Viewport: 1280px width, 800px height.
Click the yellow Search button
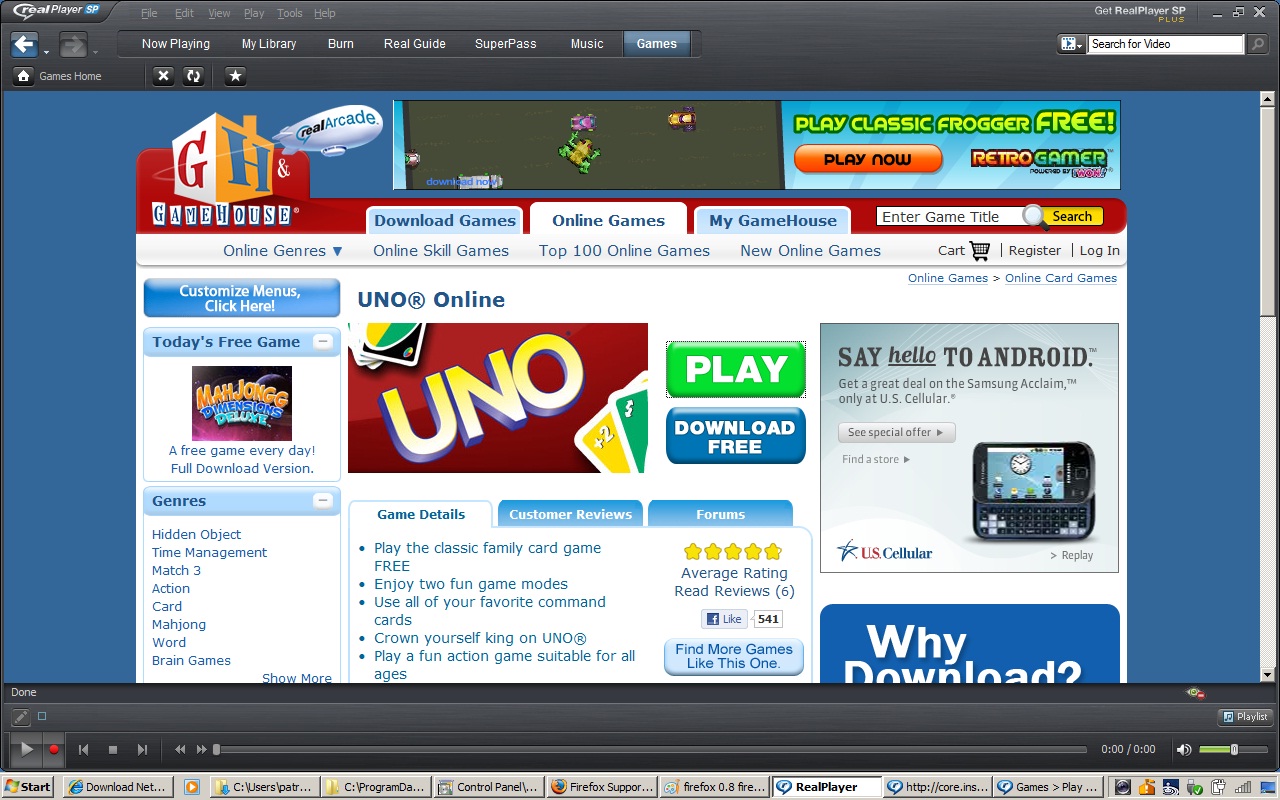1072,216
